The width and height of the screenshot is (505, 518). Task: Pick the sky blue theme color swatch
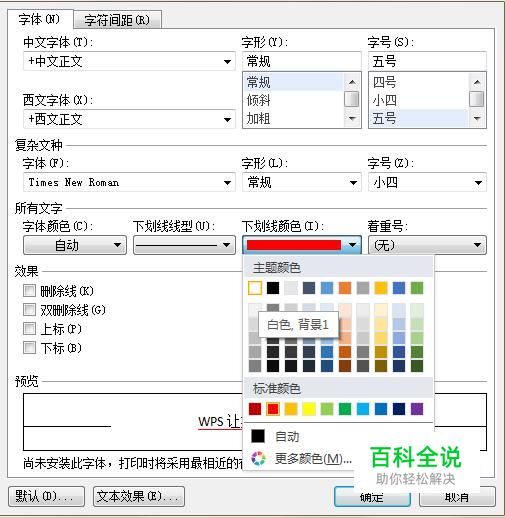coord(327,288)
